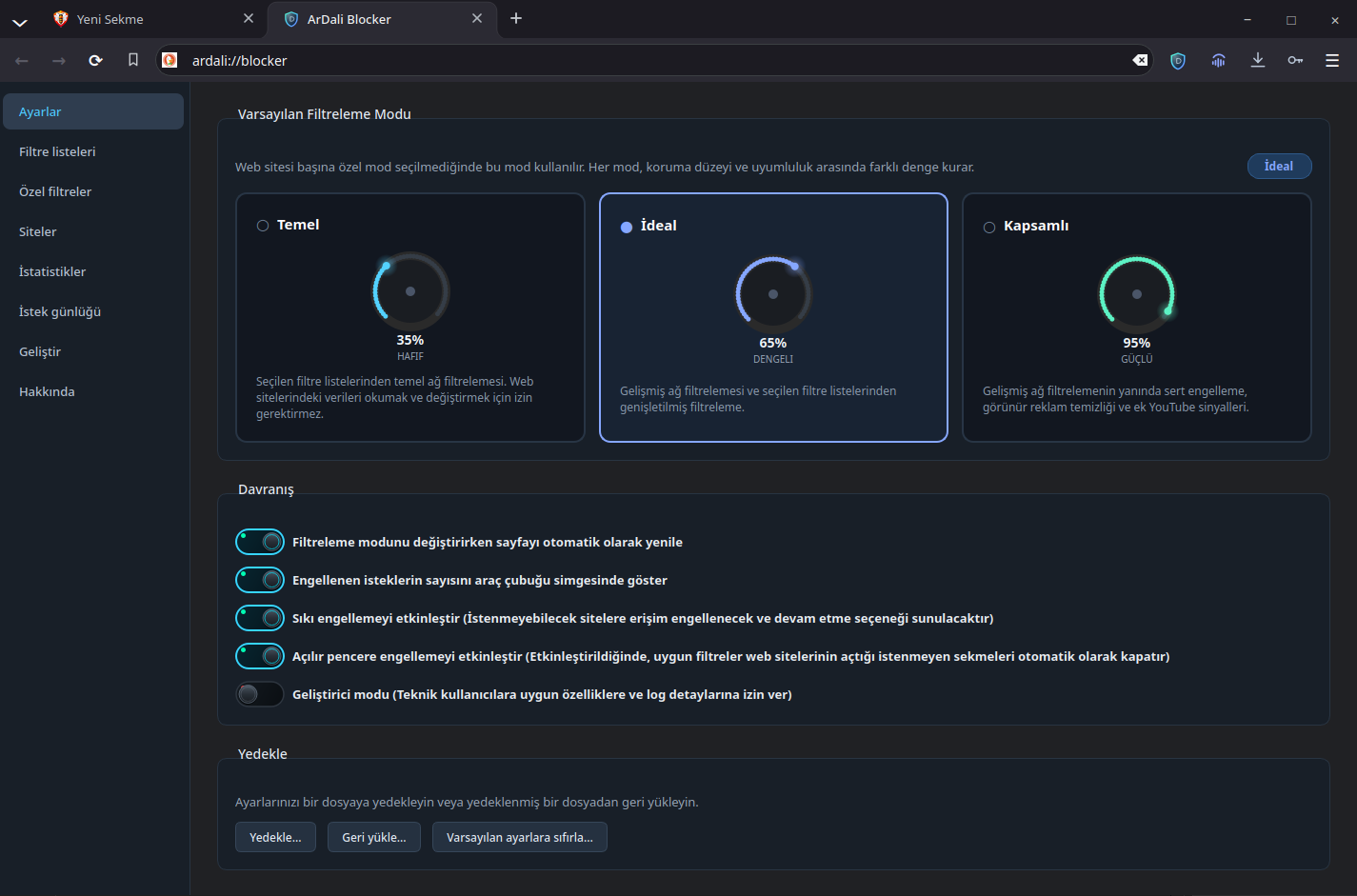This screenshot has height=896, width=1357.
Task: Click the Davranış section heading
Action: click(x=266, y=489)
